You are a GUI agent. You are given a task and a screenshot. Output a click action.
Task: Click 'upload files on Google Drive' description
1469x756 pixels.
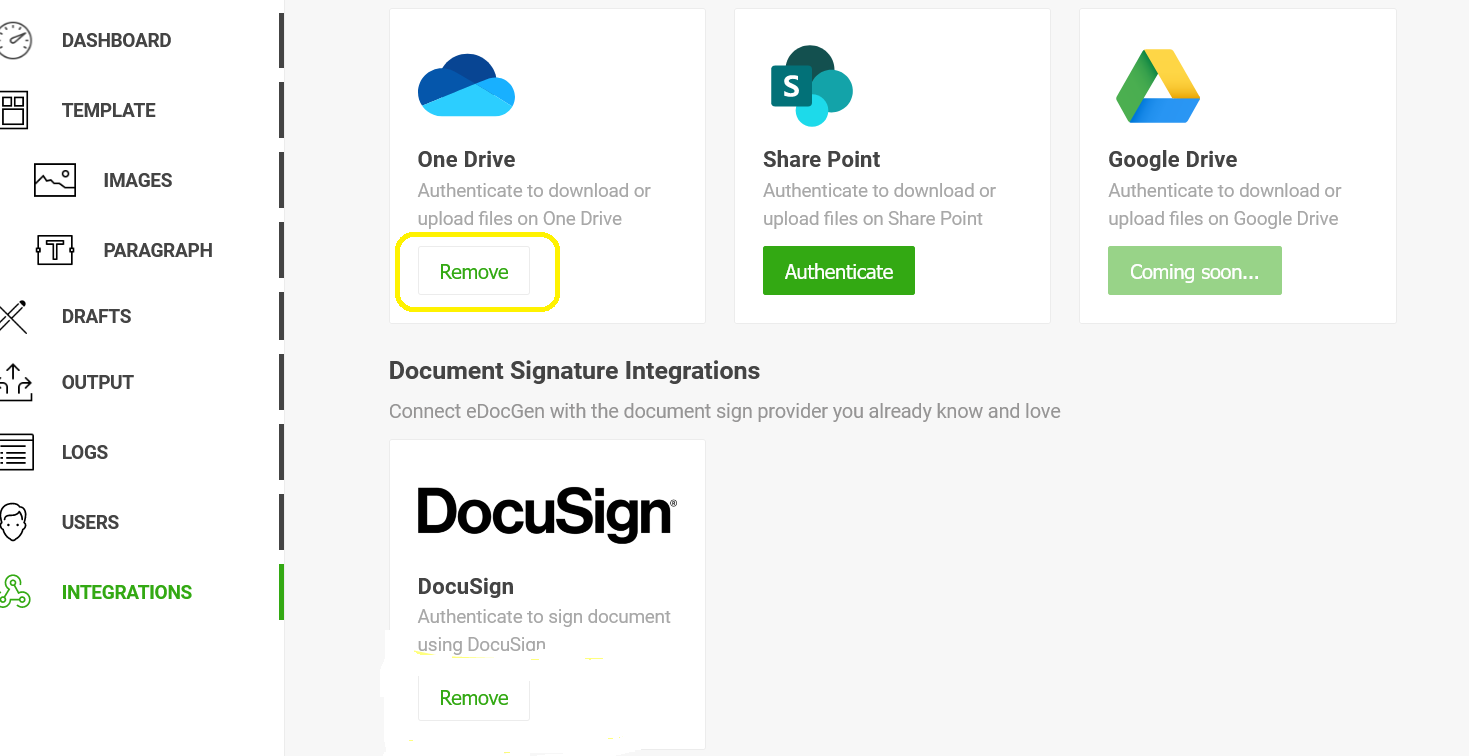[x=1223, y=218]
